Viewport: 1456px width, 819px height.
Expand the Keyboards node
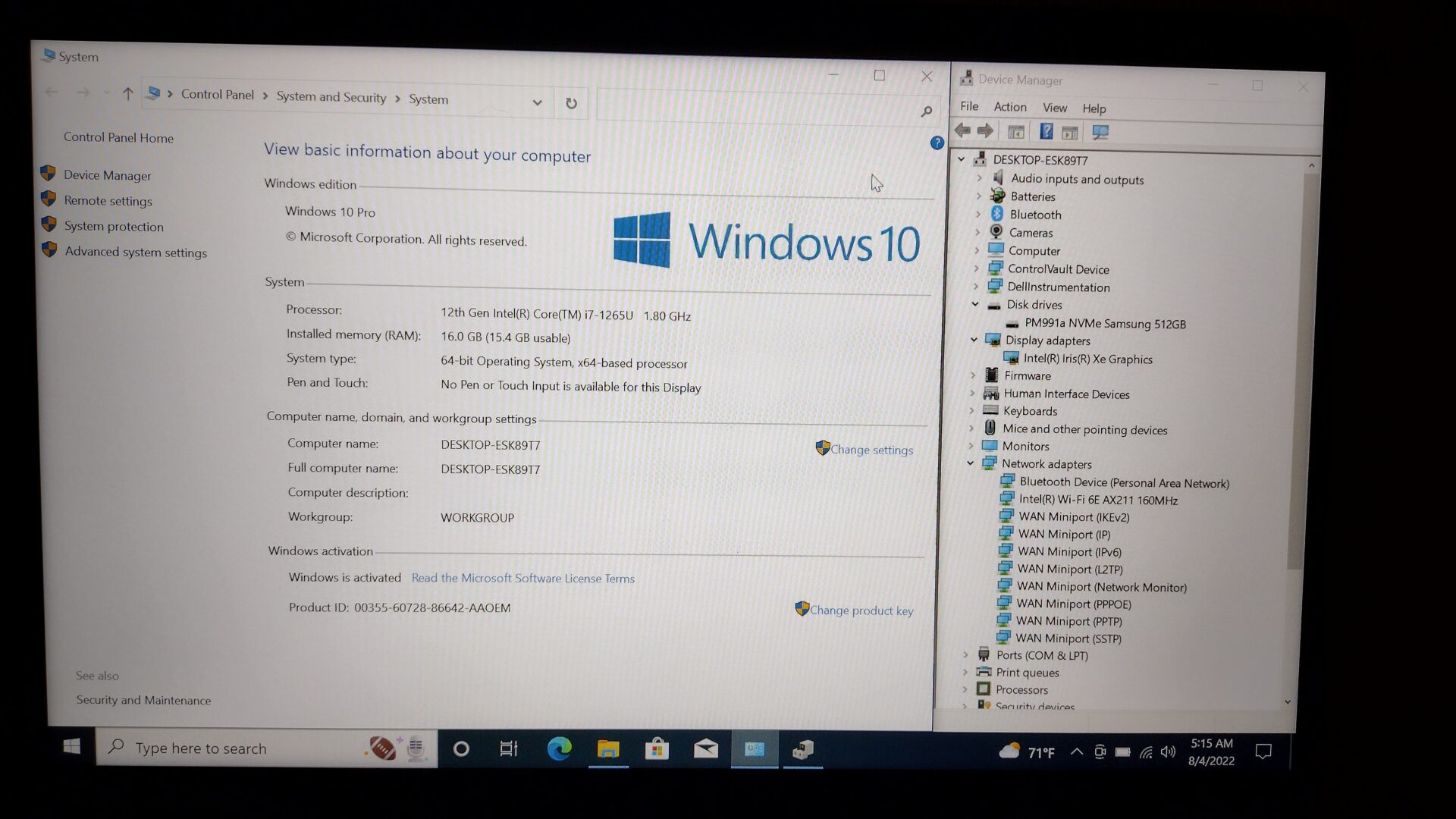(x=972, y=410)
